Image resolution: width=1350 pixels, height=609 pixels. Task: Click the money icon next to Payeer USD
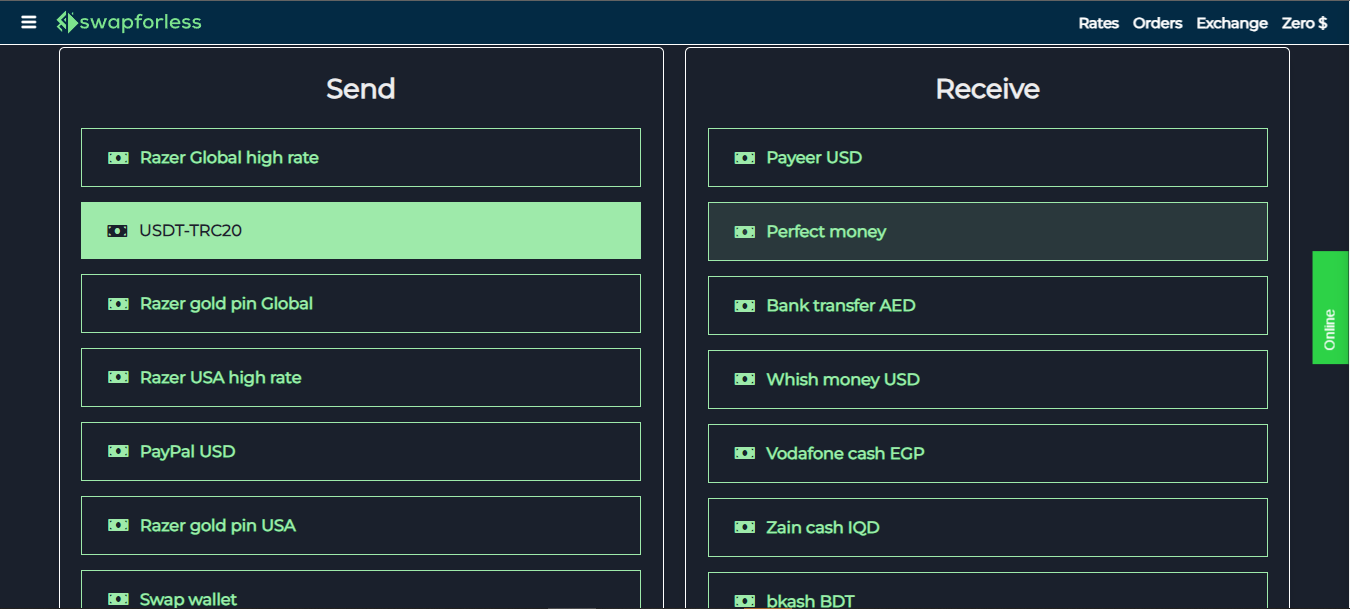pyautogui.click(x=744, y=157)
